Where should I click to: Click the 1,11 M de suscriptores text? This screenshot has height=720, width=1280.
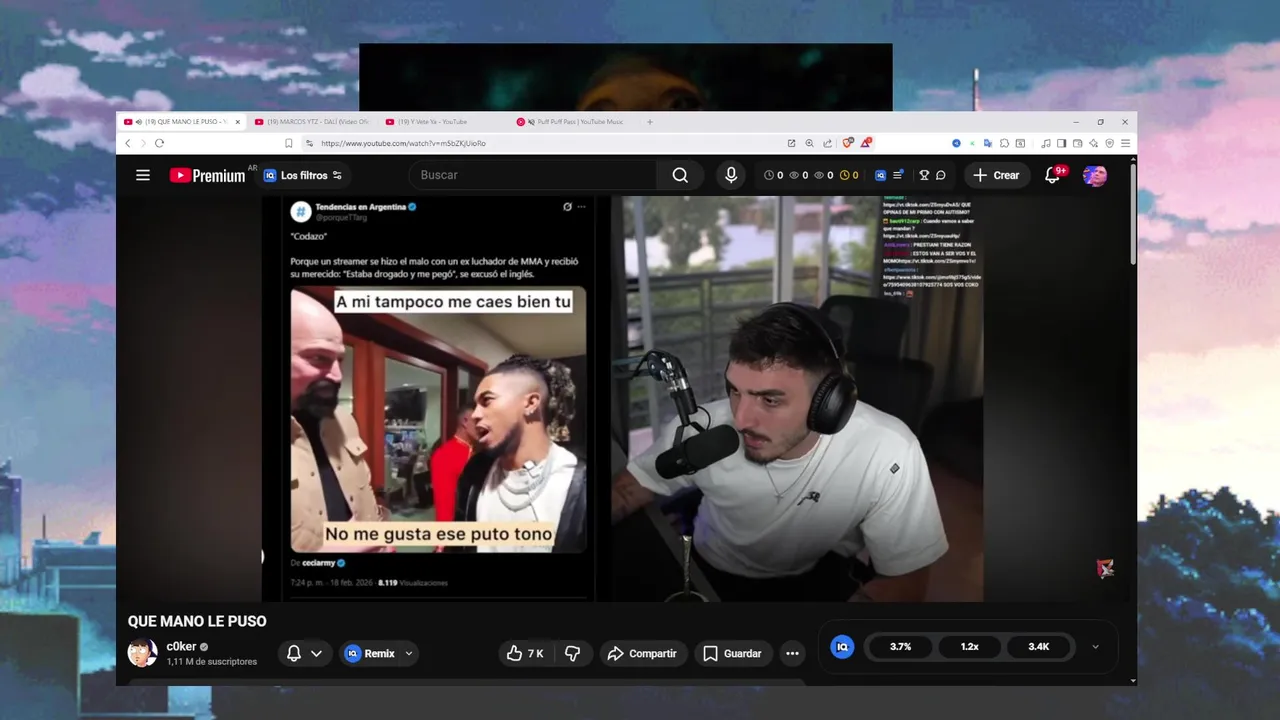[x=212, y=662]
